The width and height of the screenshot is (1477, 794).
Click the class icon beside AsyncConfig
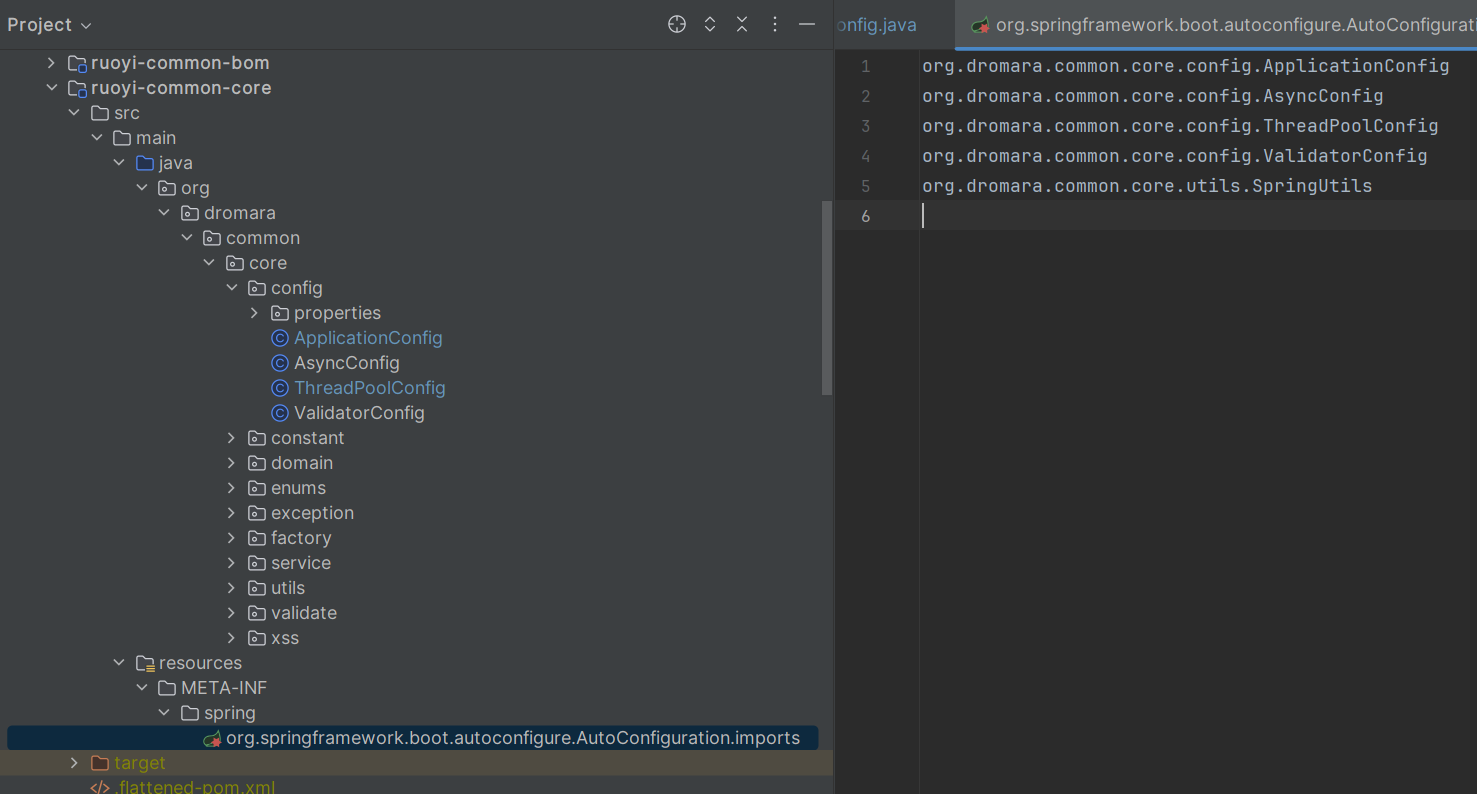[x=279, y=362]
